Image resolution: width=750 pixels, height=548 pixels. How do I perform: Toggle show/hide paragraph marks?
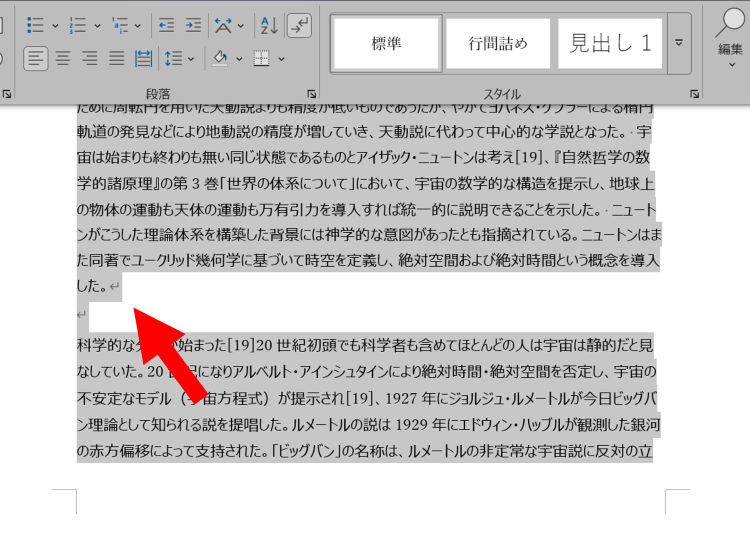point(299,25)
